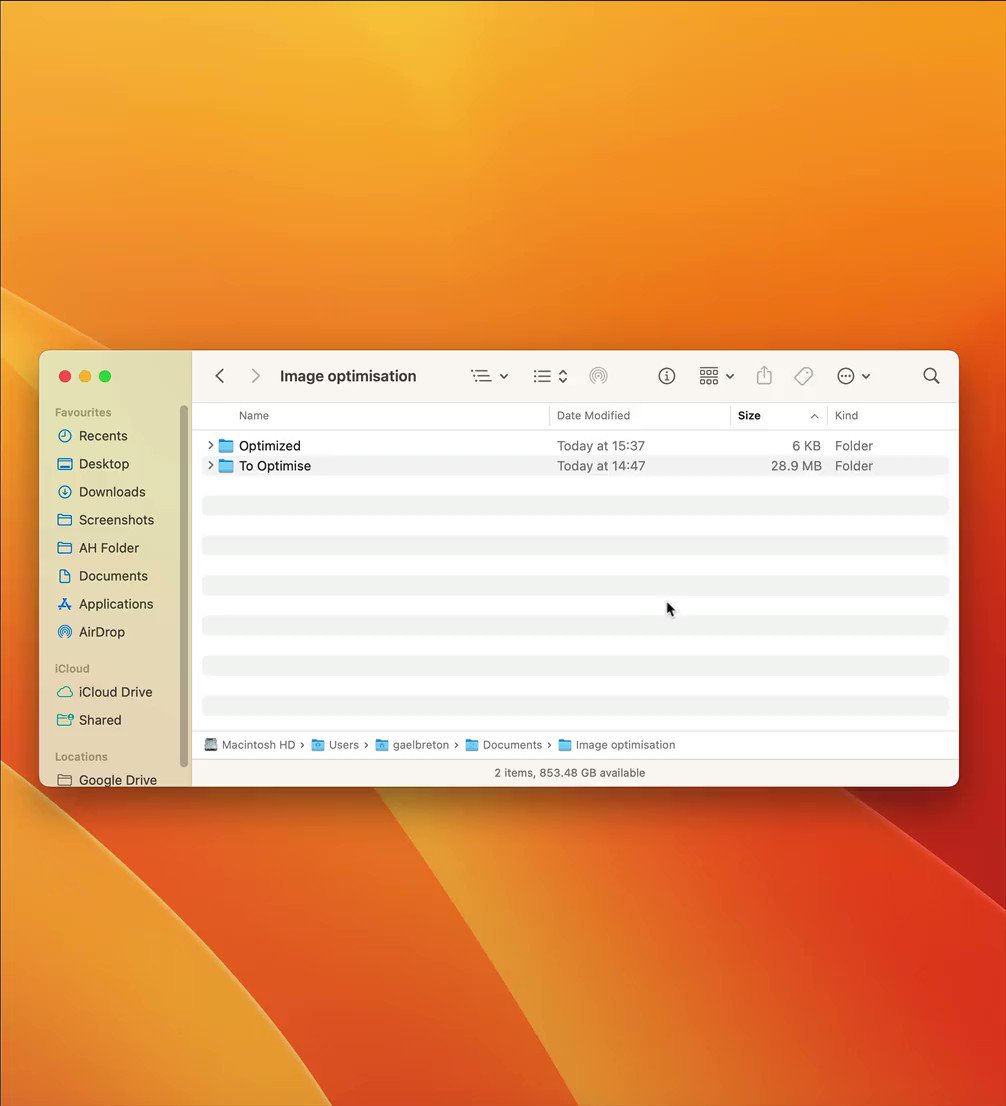Screen dimensions: 1006x1106
Task: Click the sidebar vertical scrollbar
Action: coord(184,585)
